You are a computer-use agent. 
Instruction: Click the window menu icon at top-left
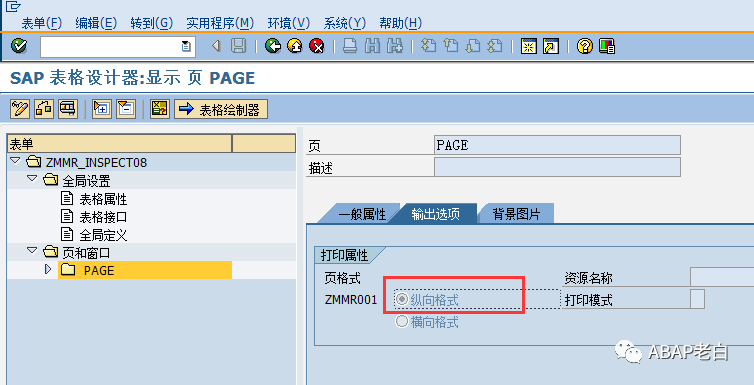tap(14, 7)
